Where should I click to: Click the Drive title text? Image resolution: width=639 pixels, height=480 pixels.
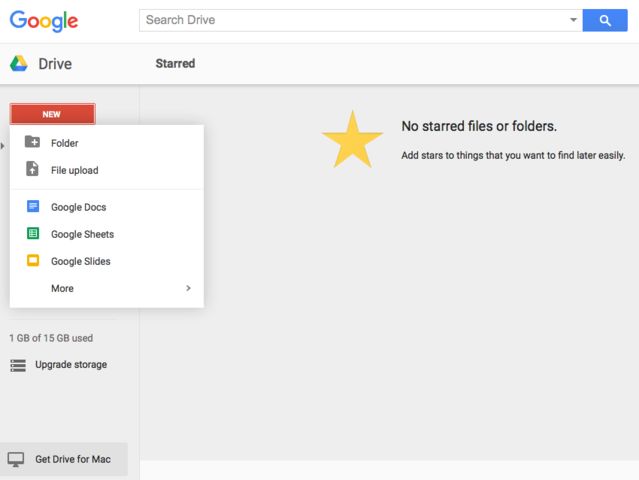(55, 64)
